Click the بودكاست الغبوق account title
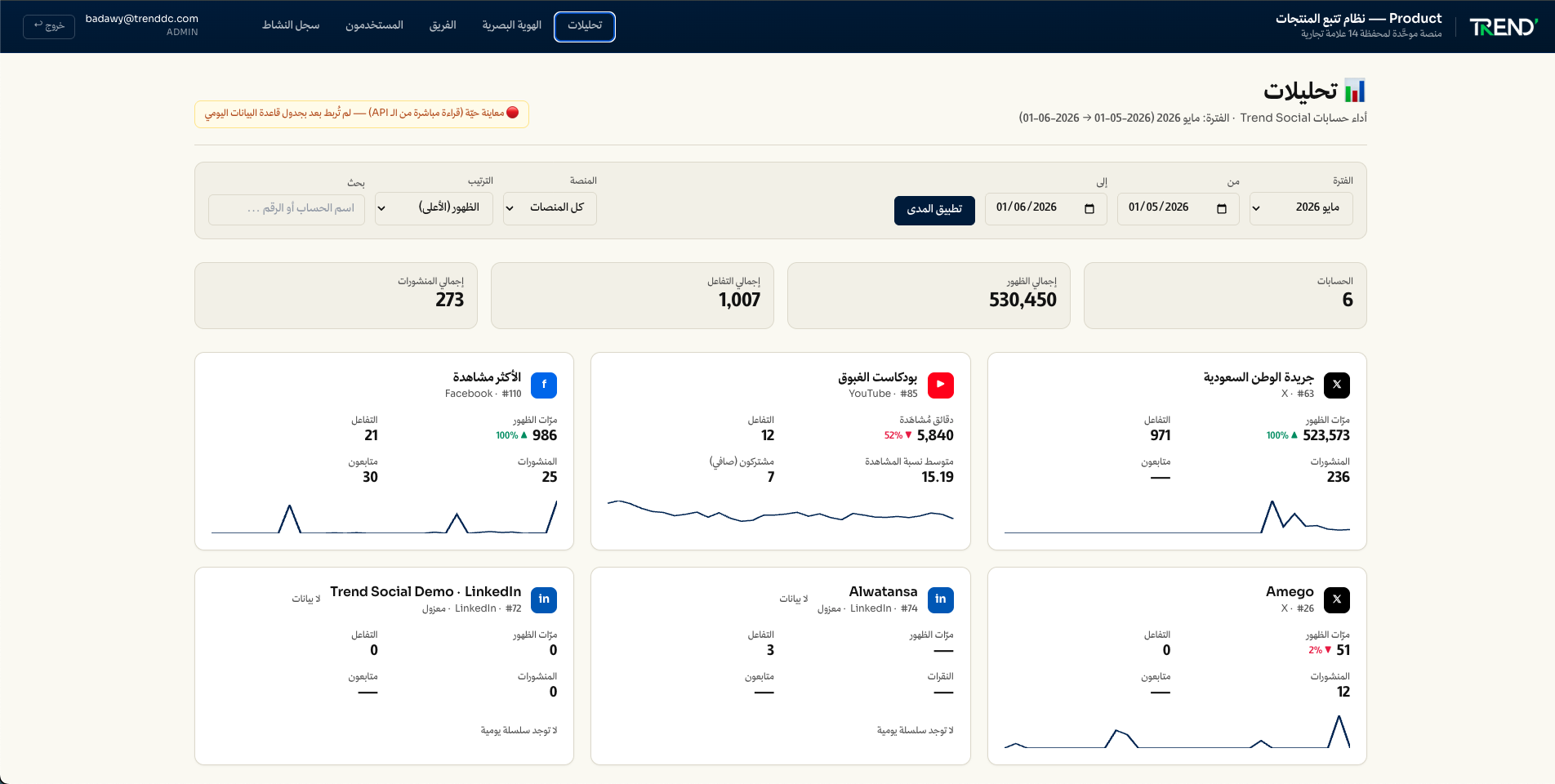Screen dimensions: 1555x784 [x=877, y=377]
